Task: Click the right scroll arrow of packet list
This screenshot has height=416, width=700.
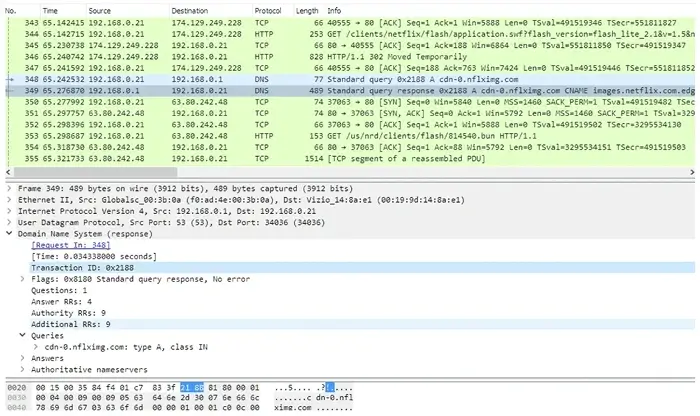Action: (x=692, y=172)
